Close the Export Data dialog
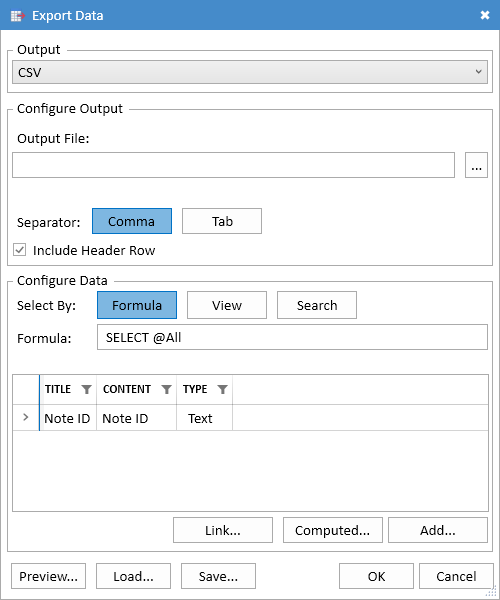500x600 pixels. click(485, 15)
